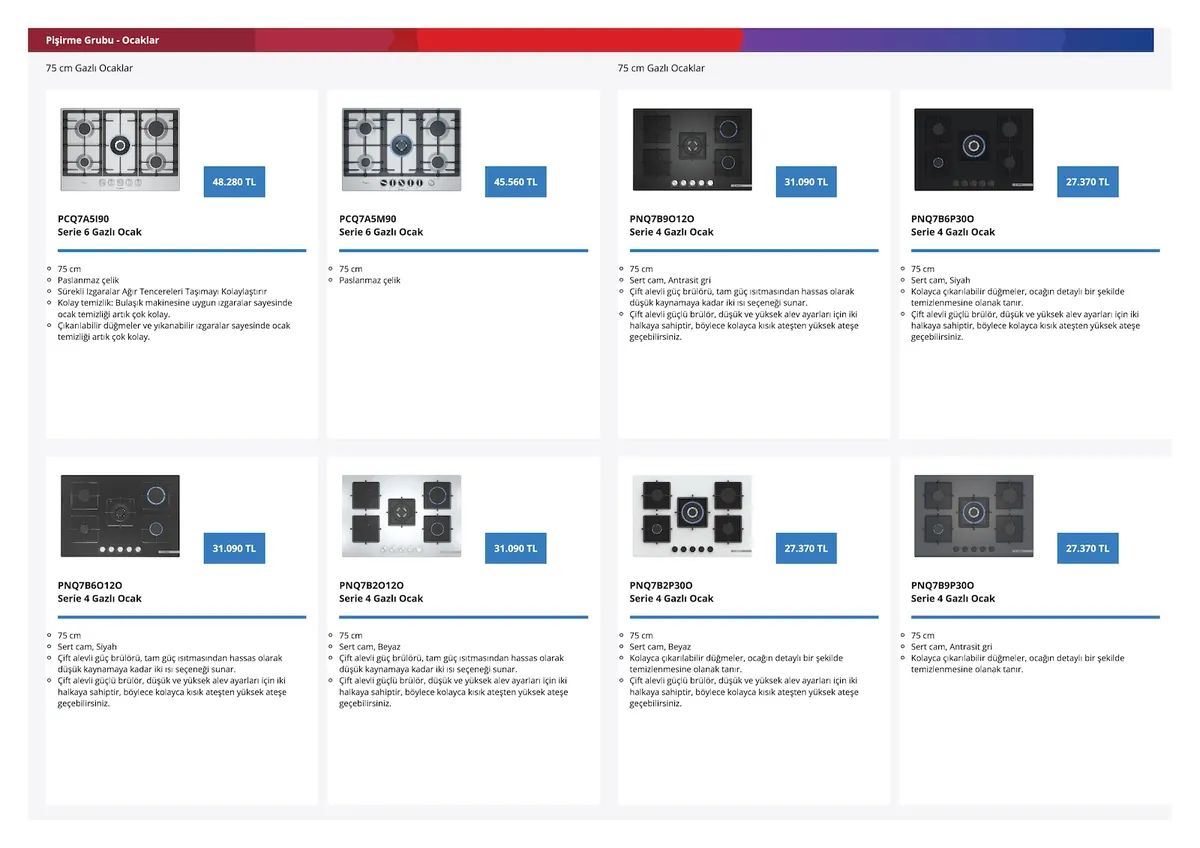Click the PNQ7B6O12O Serie 4 product title

[x=99, y=592]
